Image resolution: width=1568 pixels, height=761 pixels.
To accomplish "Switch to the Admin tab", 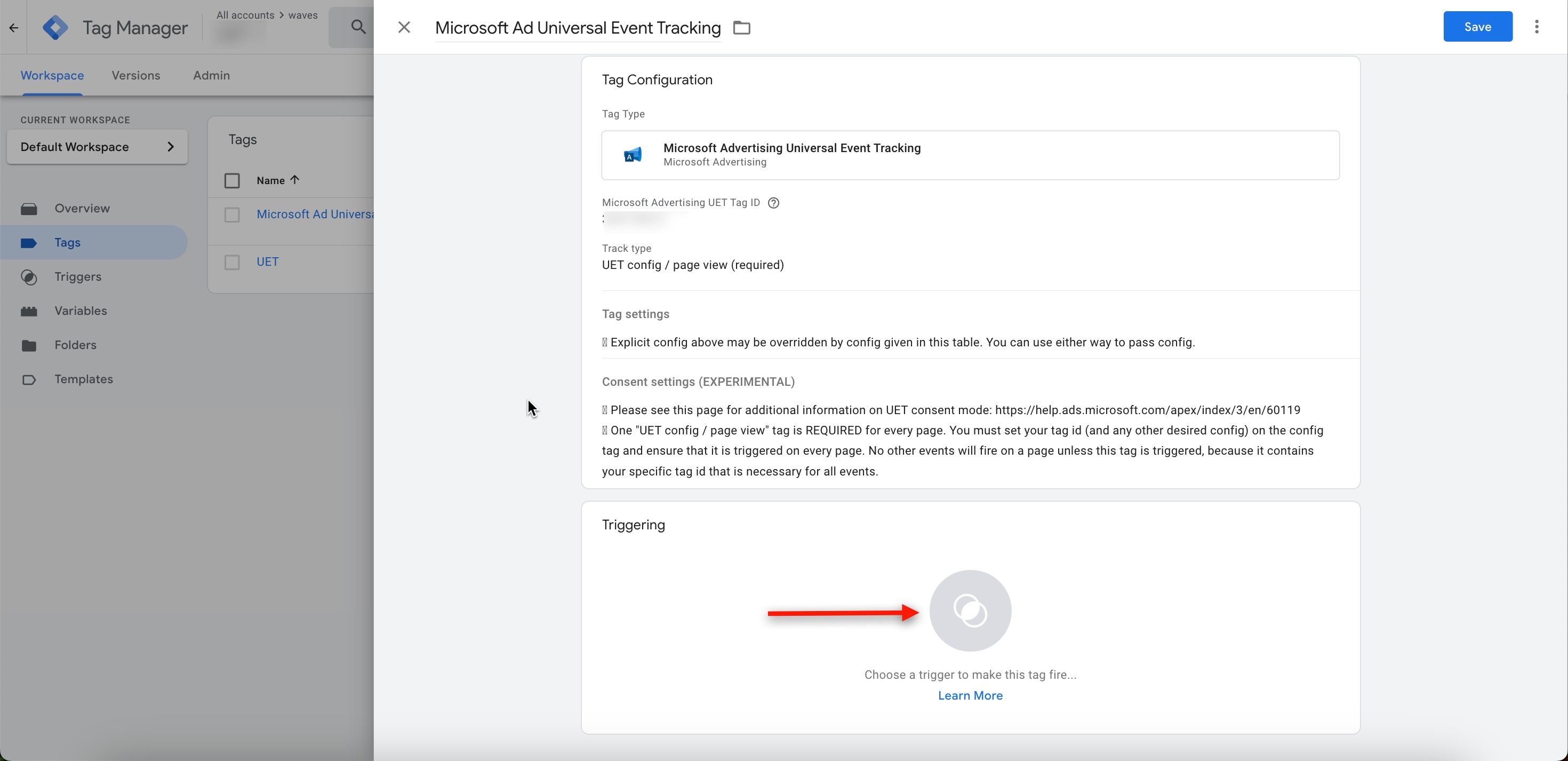I will click(211, 76).
